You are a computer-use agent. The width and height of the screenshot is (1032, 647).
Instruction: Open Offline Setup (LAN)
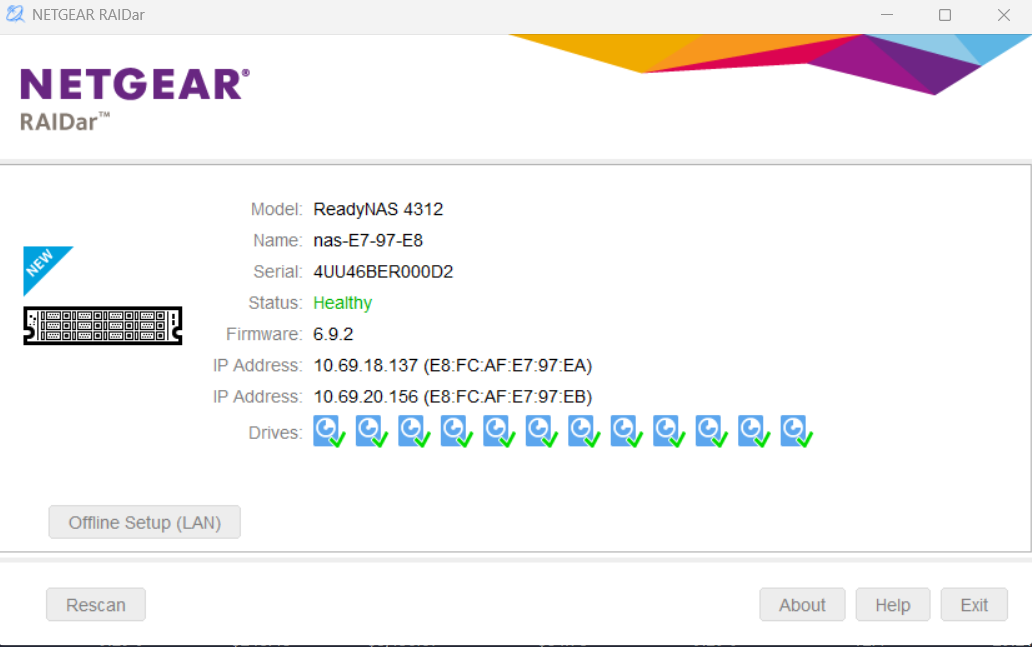[144, 522]
